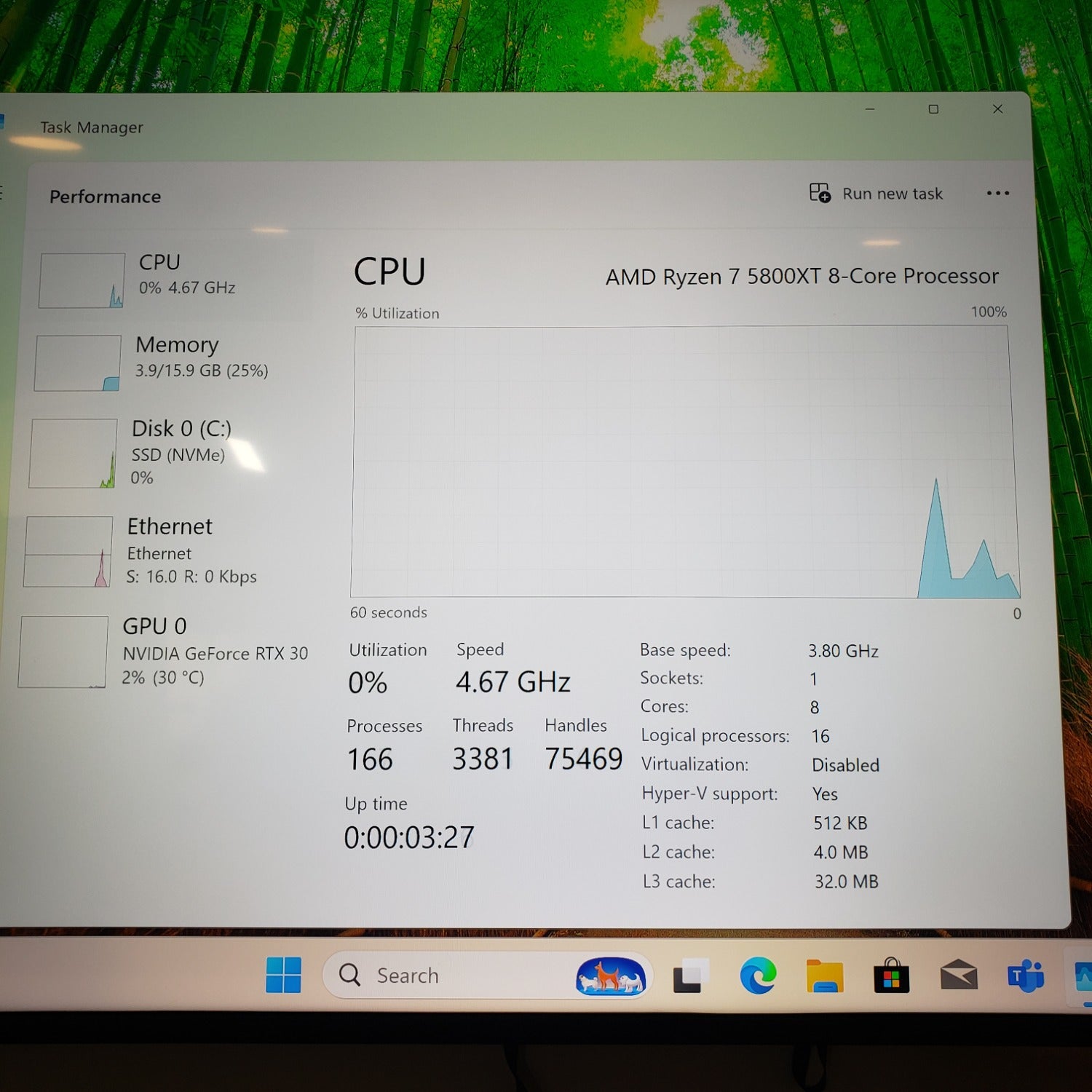The image size is (1092, 1092).
Task: Select the Disk 0 (C:) activity graph
Action: click(74, 453)
